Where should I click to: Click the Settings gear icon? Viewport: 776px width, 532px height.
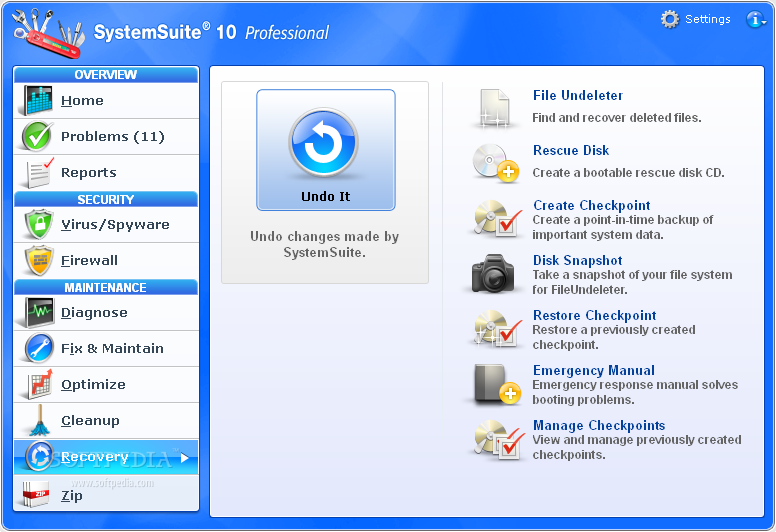(670, 19)
